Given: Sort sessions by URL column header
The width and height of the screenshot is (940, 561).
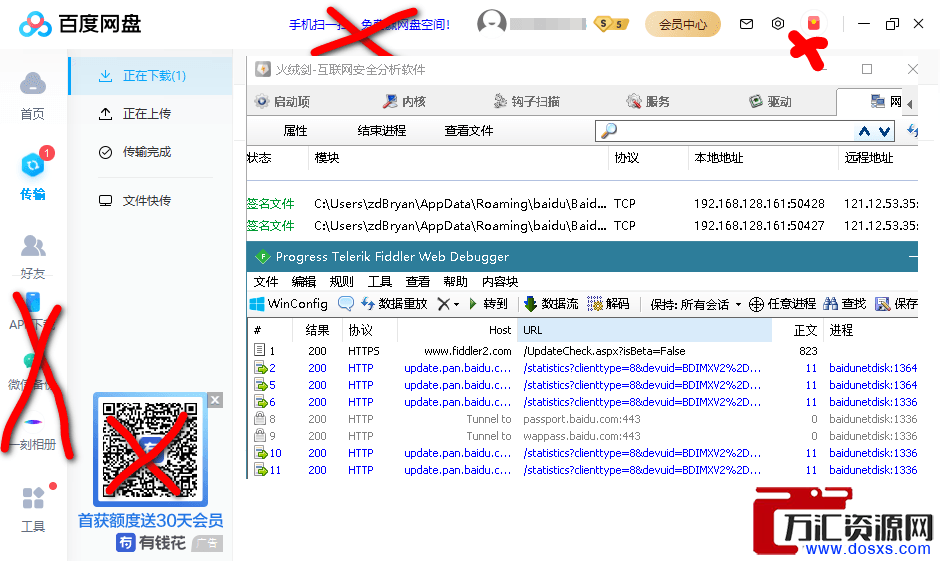Looking at the screenshot, I should tap(646, 330).
